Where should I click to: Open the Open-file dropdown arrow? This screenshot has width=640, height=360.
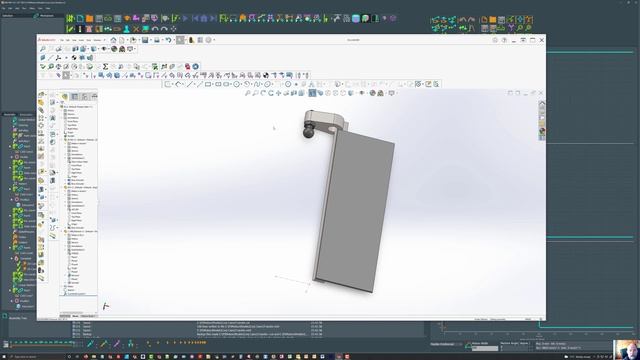pos(139,40)
